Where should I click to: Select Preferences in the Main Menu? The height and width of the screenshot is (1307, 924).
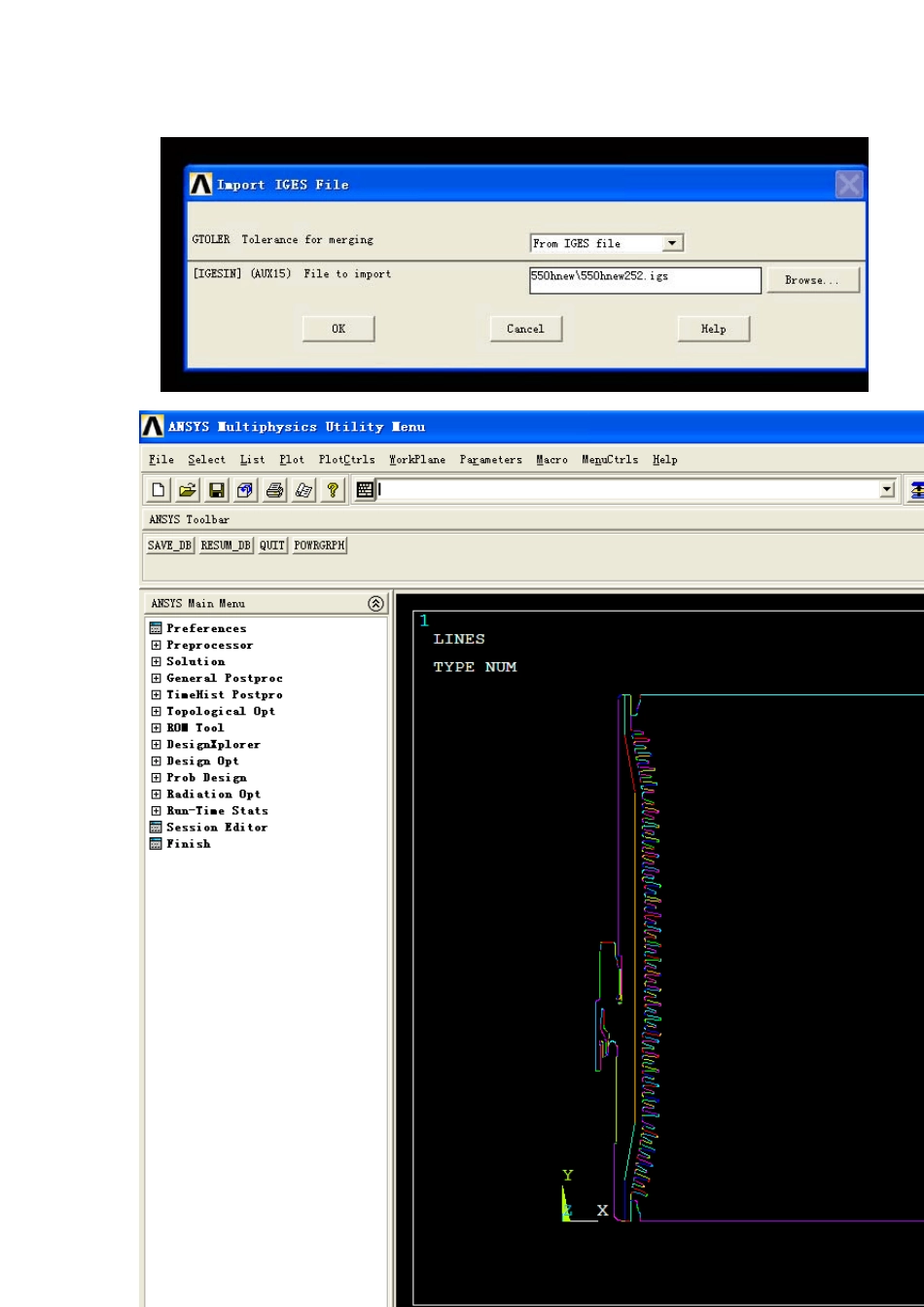pos(206,628)
